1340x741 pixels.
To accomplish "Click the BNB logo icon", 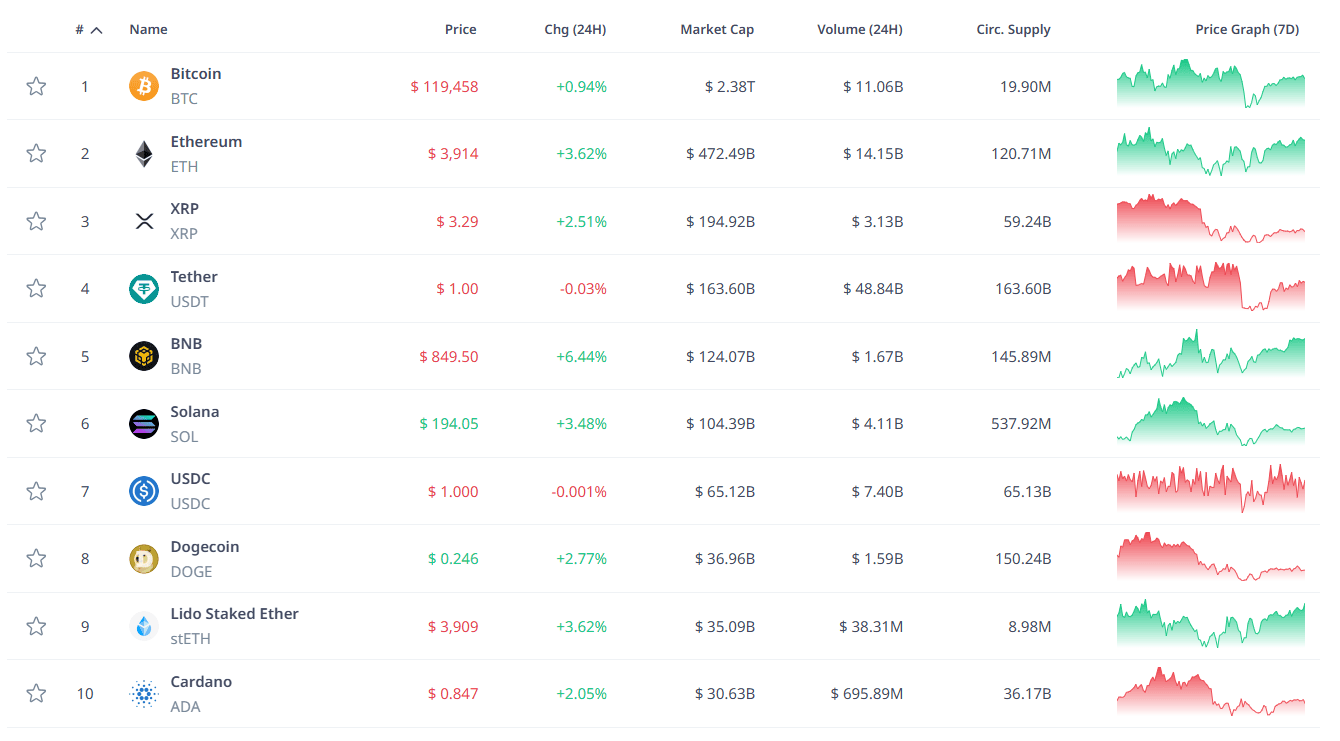I will [x=144, y=356].
